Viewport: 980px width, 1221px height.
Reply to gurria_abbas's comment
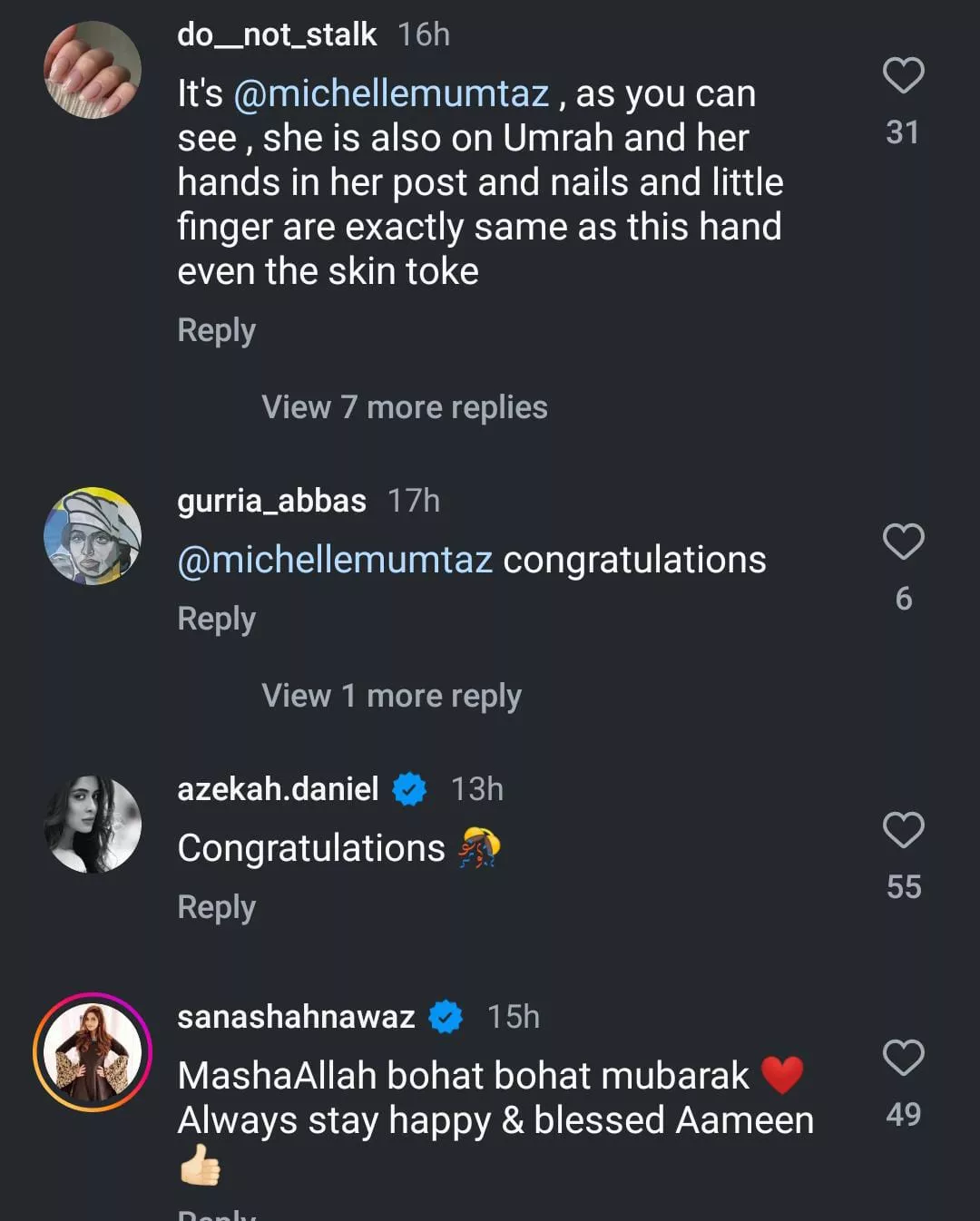click(216, 619)
